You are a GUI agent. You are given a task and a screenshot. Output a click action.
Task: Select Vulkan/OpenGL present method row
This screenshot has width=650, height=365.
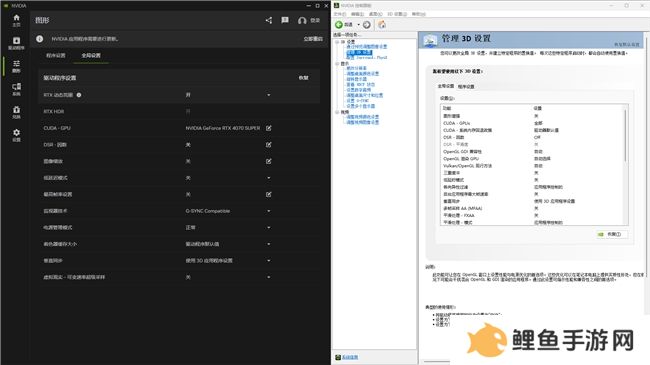point(532,165)
